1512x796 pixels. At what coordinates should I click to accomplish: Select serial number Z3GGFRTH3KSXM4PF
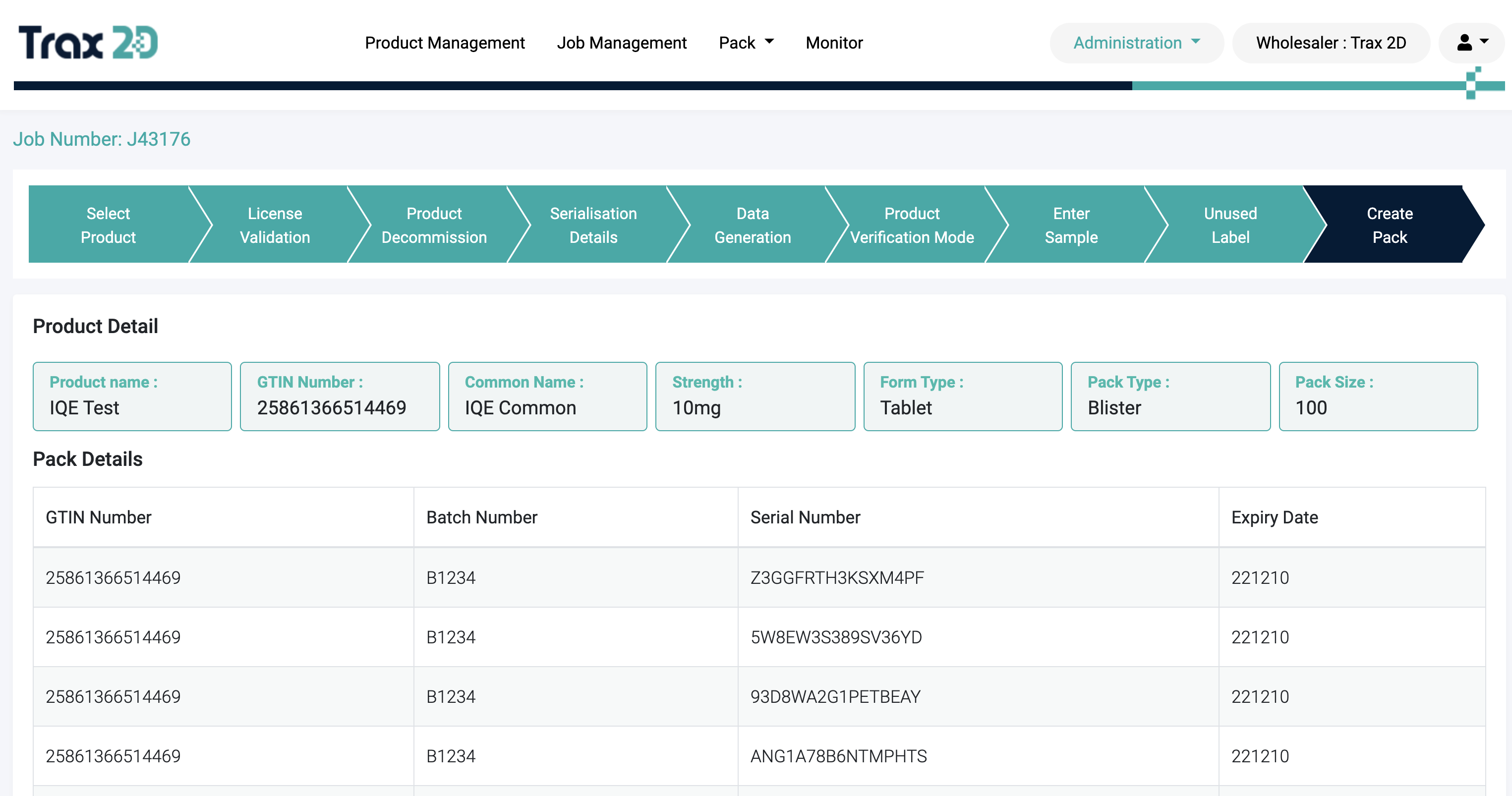(838, 577)
